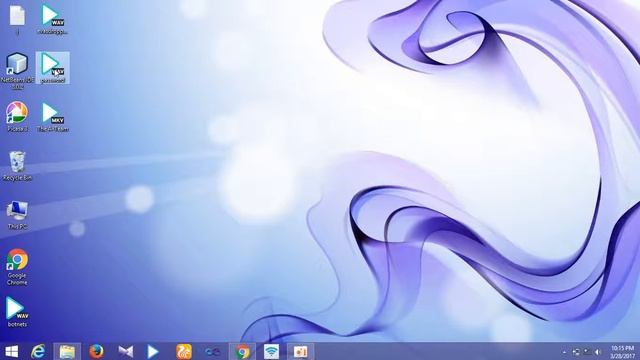The image size is (640, 360).
Task: Show hidden system tray icons
Action: (564, 352)
